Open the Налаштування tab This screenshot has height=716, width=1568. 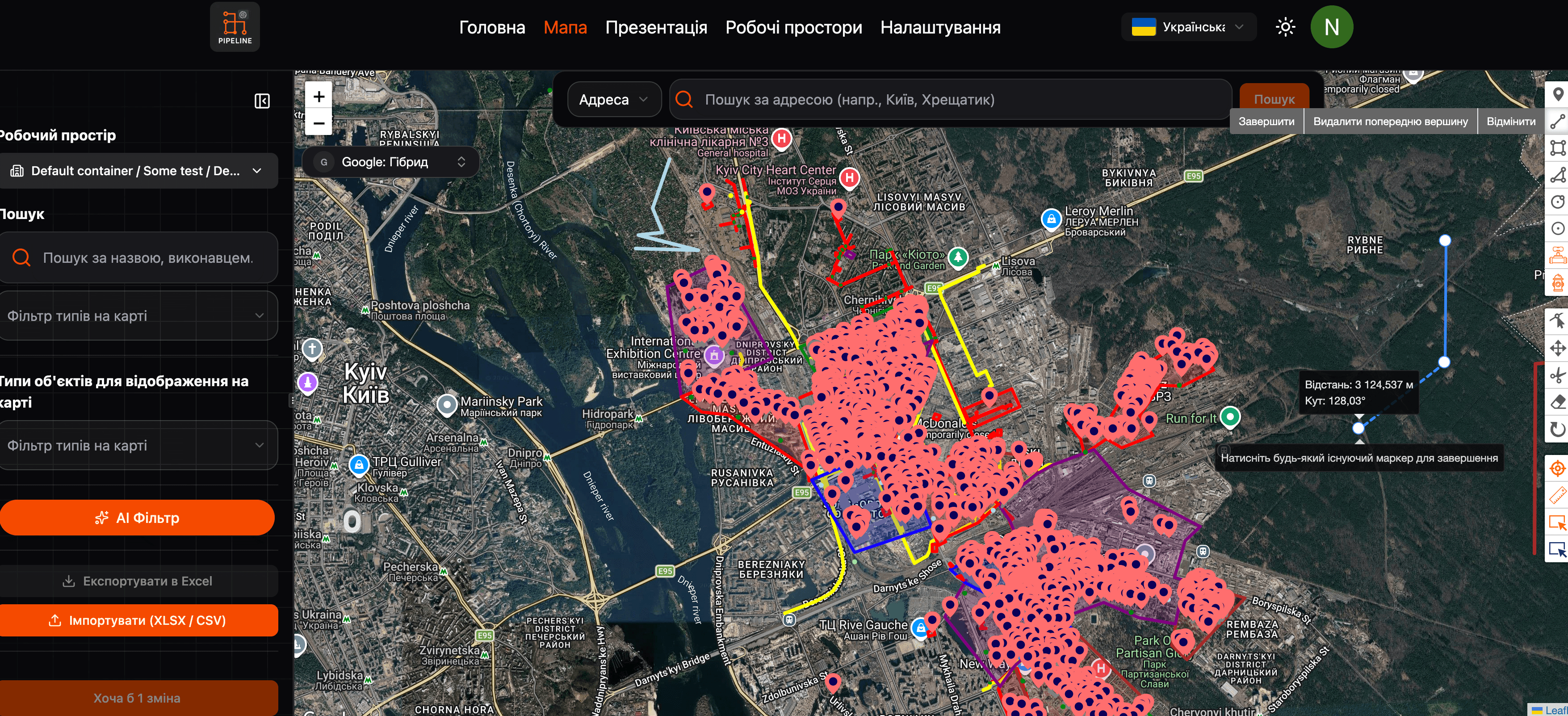(940, 27)
